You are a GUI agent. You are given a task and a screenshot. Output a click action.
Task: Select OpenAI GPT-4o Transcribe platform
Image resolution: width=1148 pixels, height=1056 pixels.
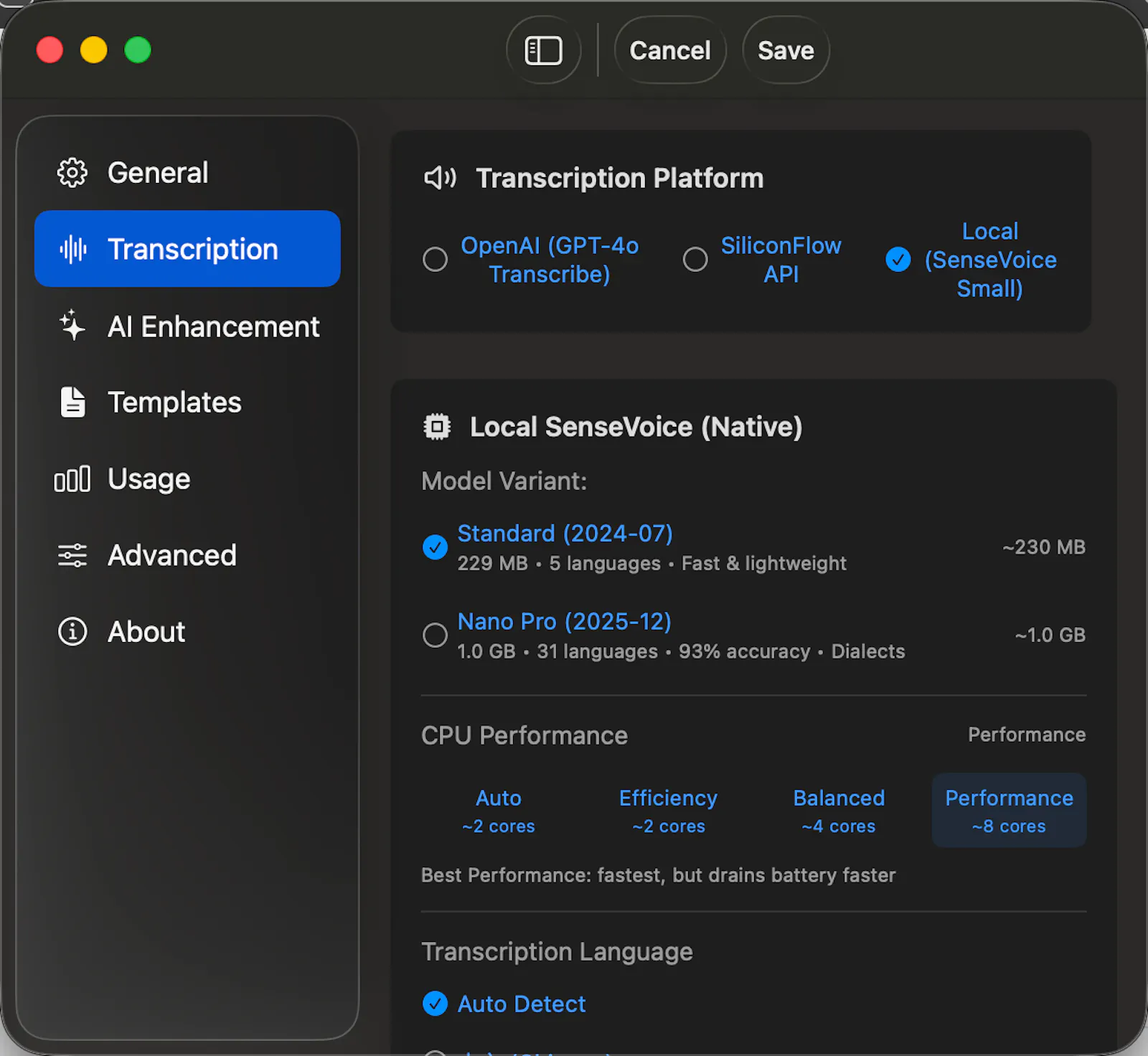coord(435,259)
